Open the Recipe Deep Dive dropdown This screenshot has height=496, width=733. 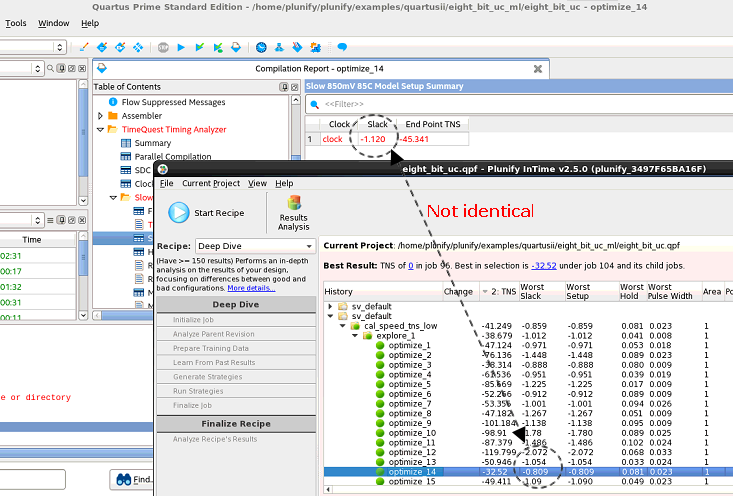click(255, 246)
